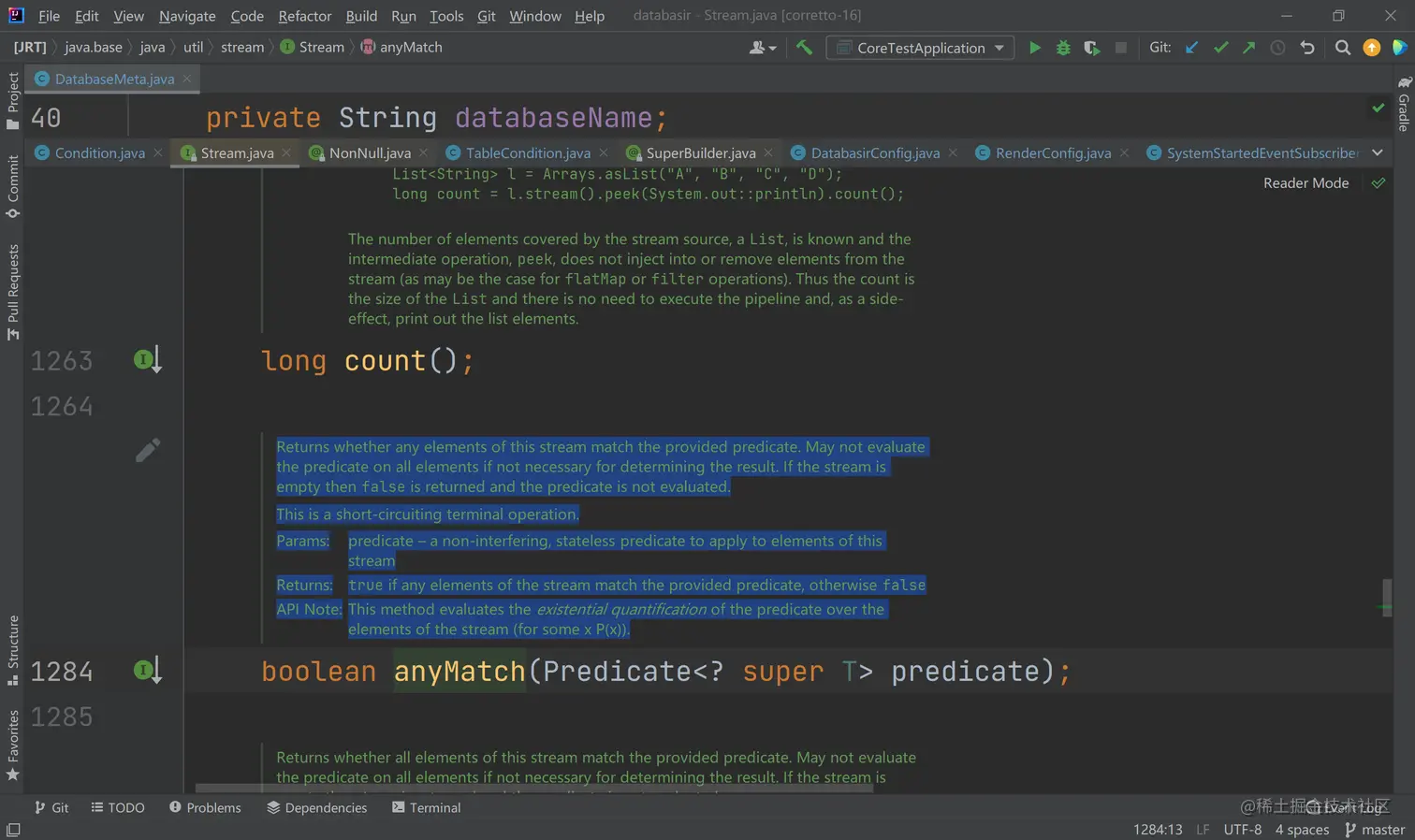Show Git history clock icon
Viewport: 1415px width, 840px height.
(1277, 48)
